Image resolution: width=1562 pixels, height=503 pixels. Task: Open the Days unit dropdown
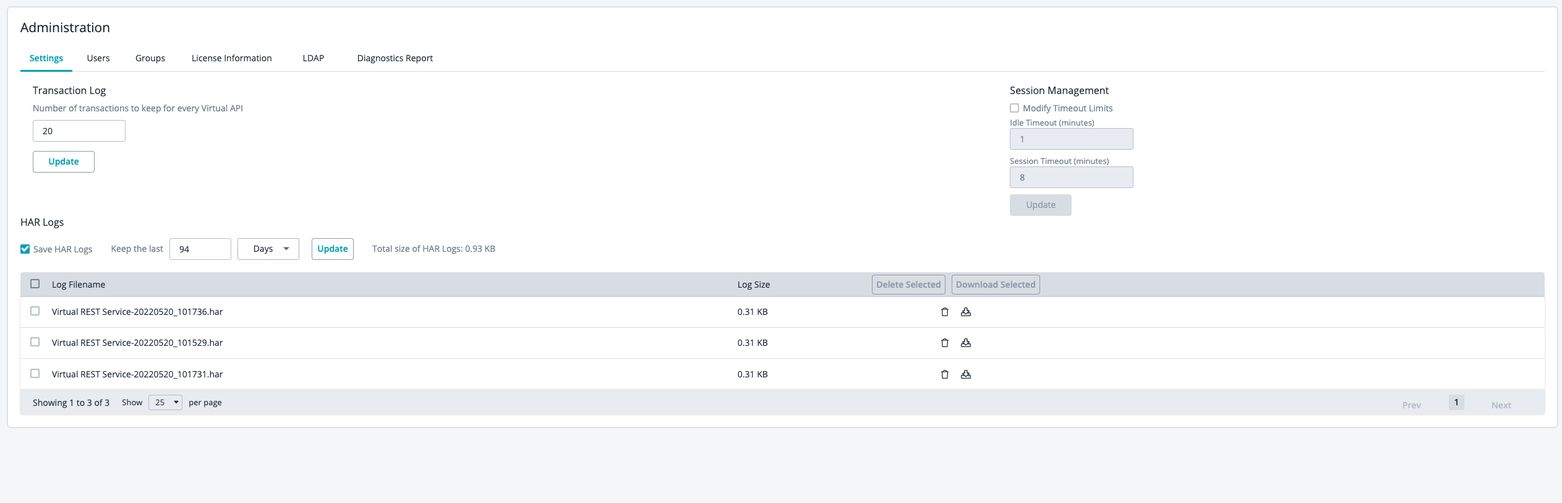[268, 249]
